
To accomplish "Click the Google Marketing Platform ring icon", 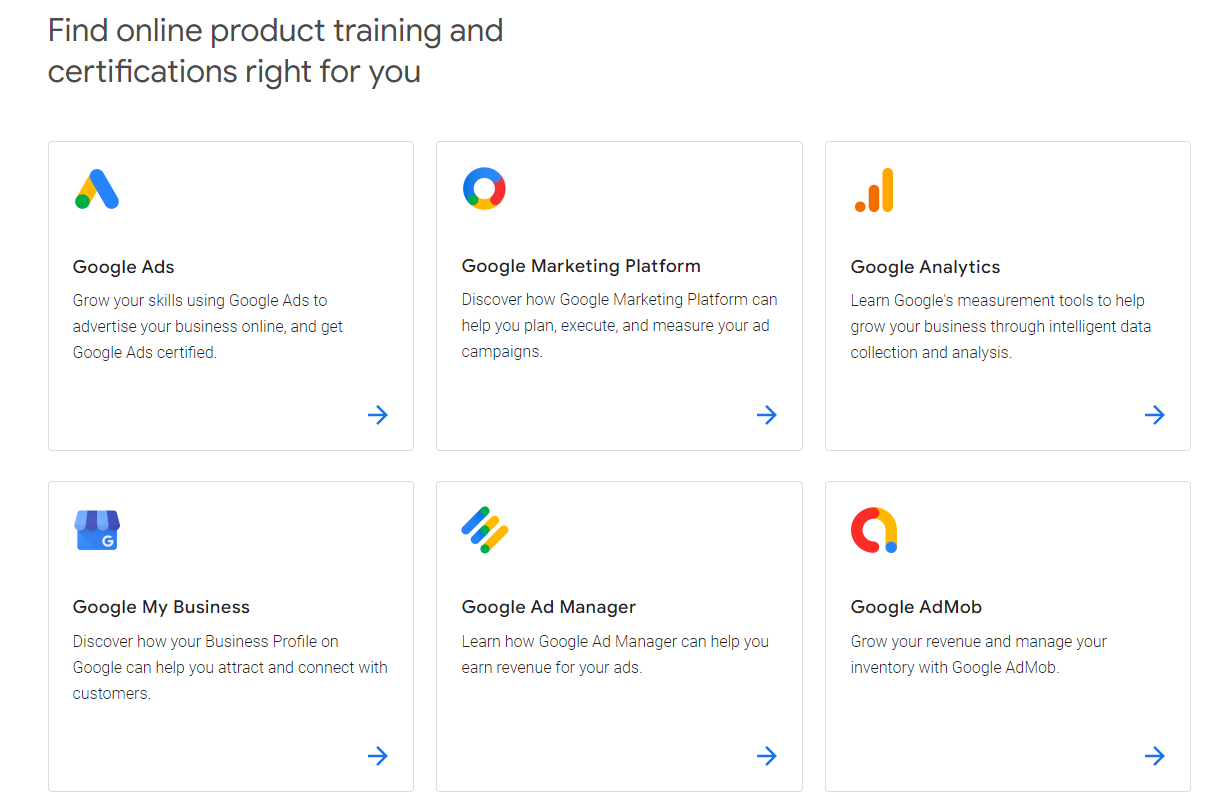I will point(484,188).
